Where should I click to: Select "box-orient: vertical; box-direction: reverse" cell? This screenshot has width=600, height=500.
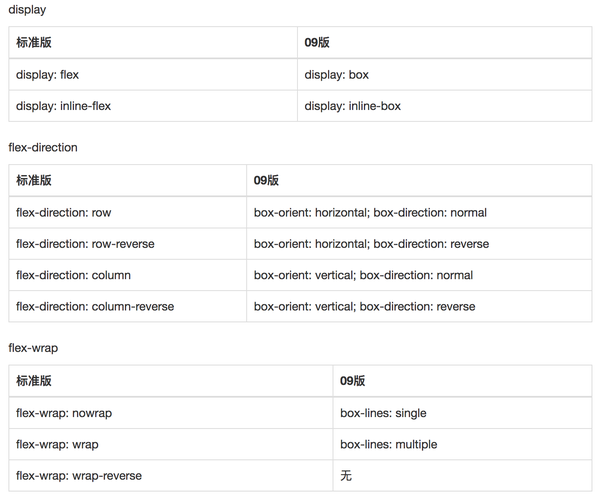coord(364,306)
